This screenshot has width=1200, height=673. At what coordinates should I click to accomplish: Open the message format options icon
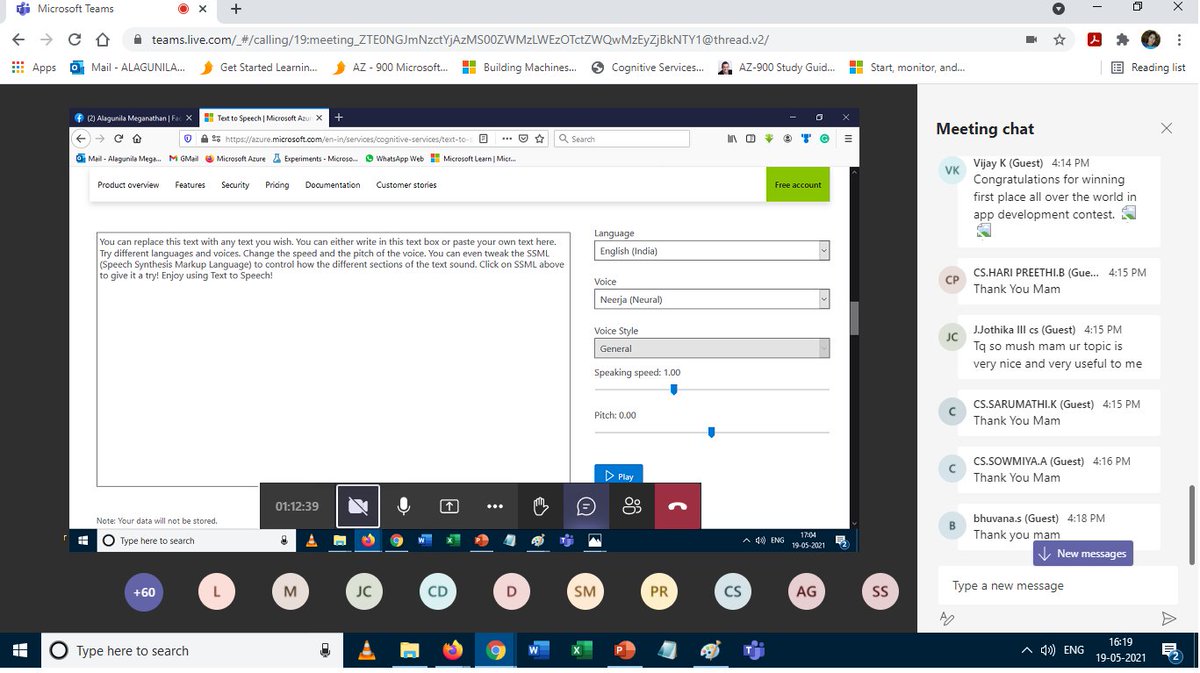947,619
